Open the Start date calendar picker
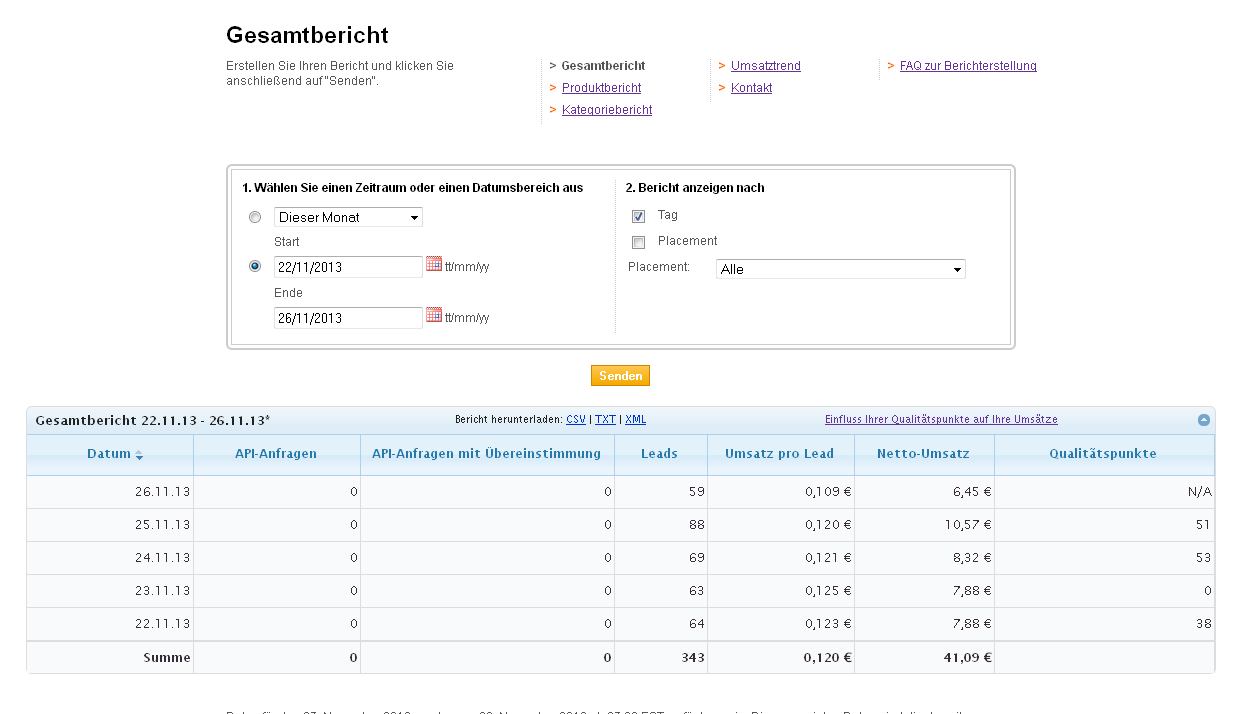 pos(434,264)
